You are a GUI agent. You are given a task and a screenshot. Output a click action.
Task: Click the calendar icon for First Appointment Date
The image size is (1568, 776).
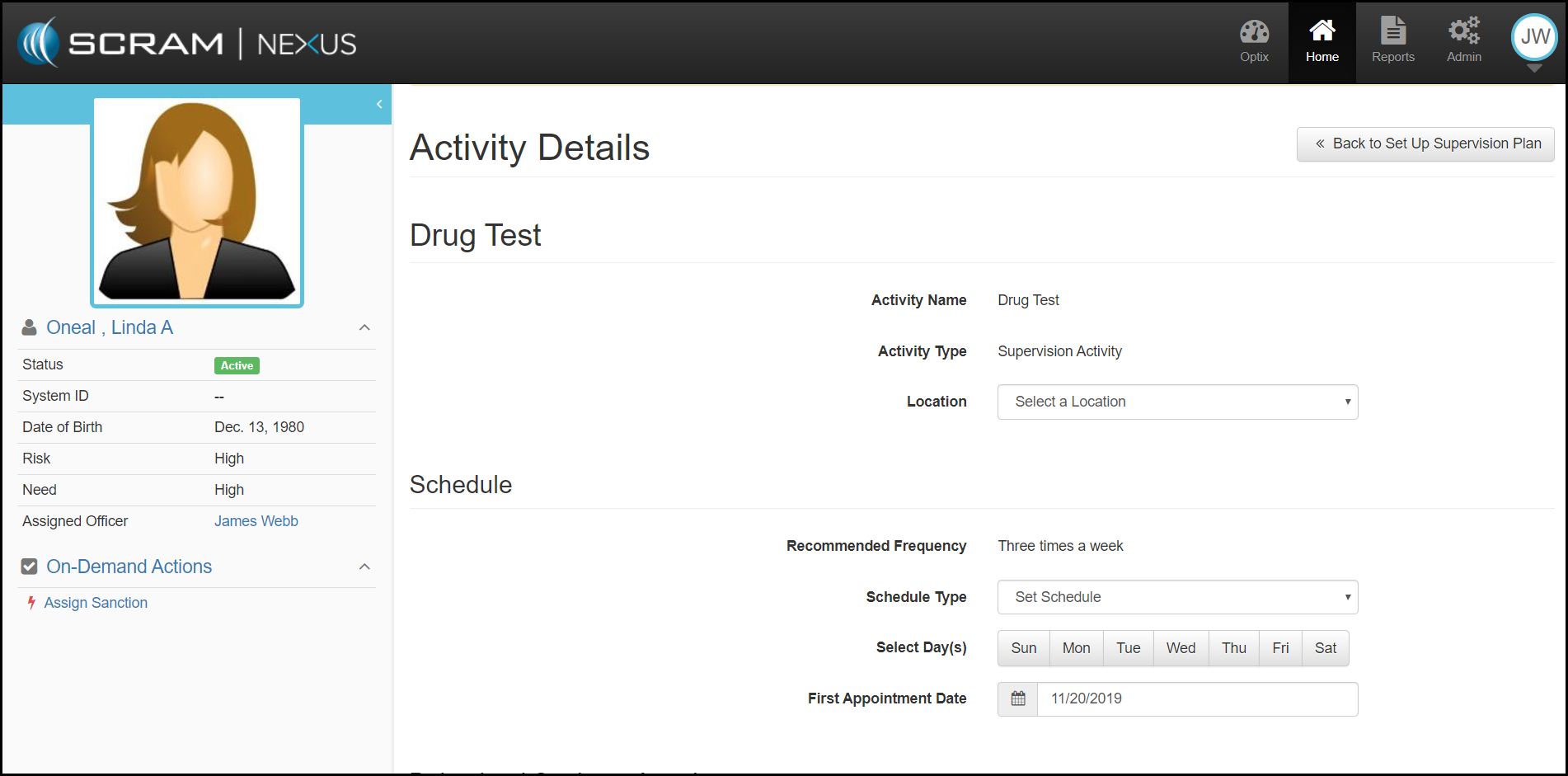click(x=1018, y=698)
